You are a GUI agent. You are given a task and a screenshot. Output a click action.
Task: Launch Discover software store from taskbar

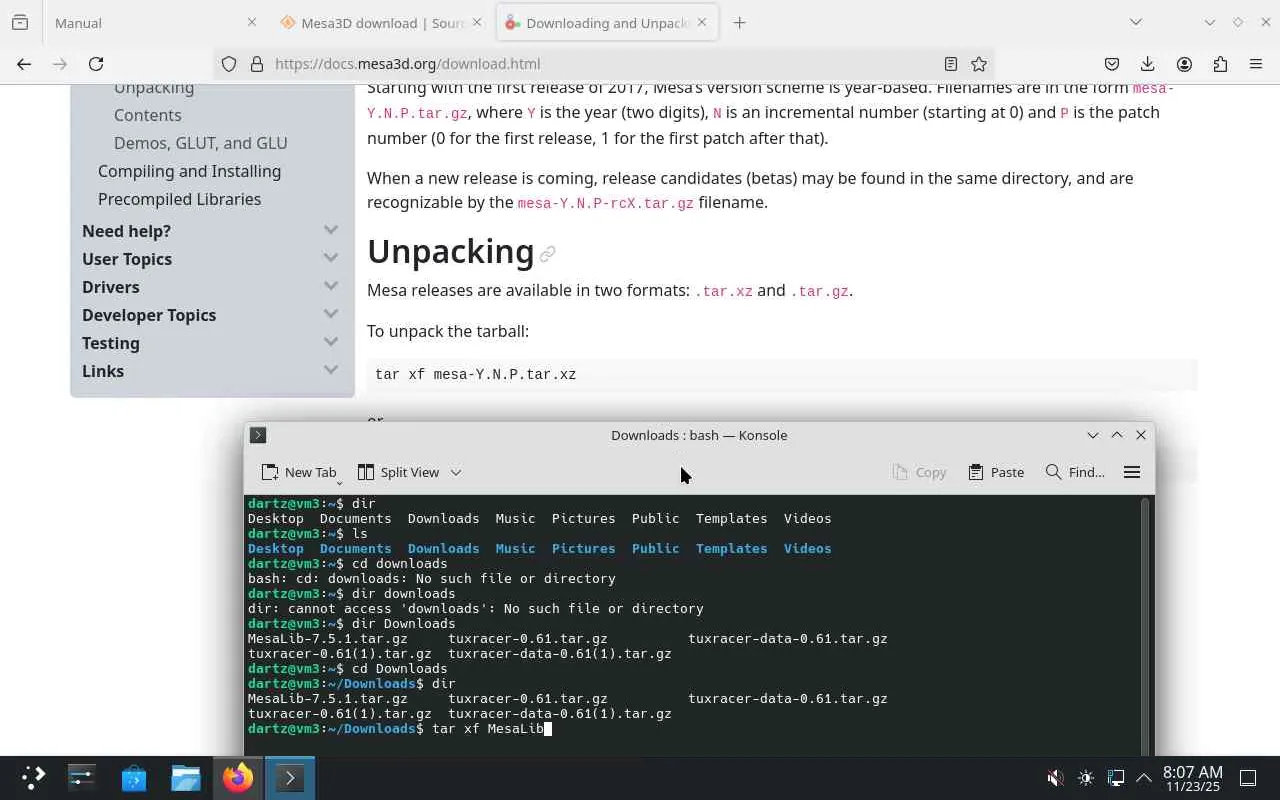pyautogui.click(x=133, y=777)
